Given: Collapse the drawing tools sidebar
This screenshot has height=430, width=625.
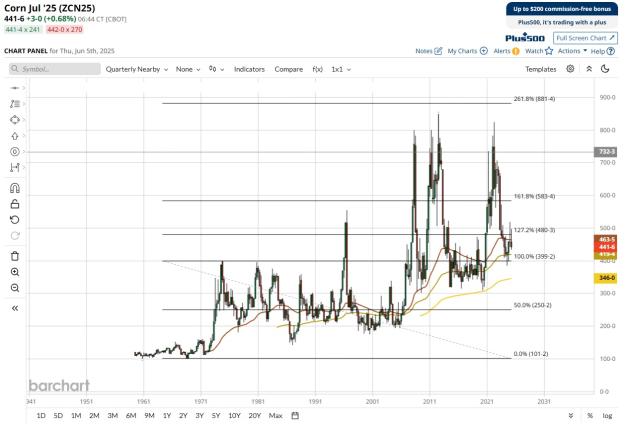Looking at the screenshot, I should [x=15, y=308].
